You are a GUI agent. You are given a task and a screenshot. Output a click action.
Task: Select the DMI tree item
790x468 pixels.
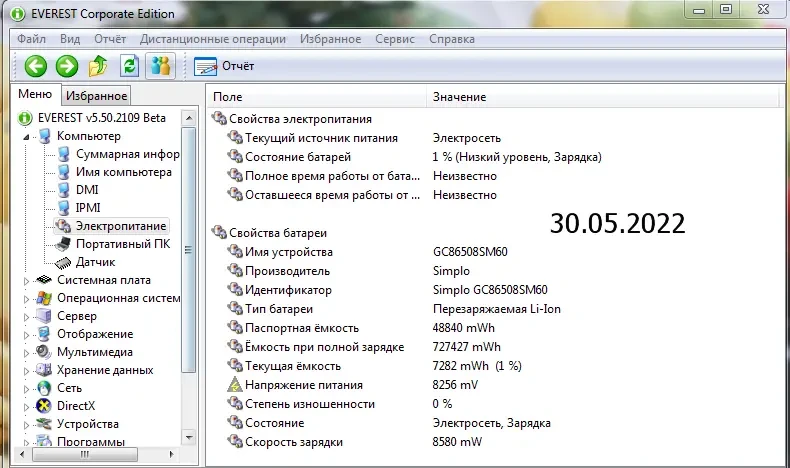[x=87, y=190]
